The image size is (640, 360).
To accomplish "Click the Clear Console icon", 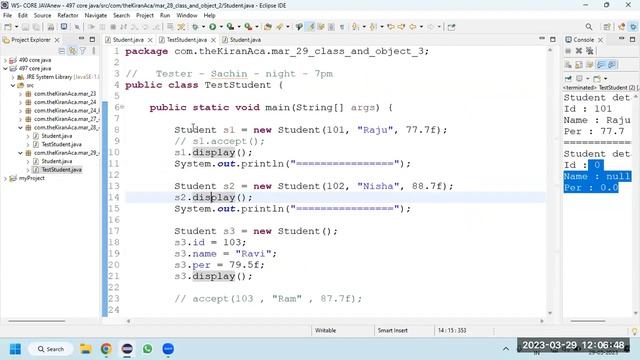I will coord(568,64).
